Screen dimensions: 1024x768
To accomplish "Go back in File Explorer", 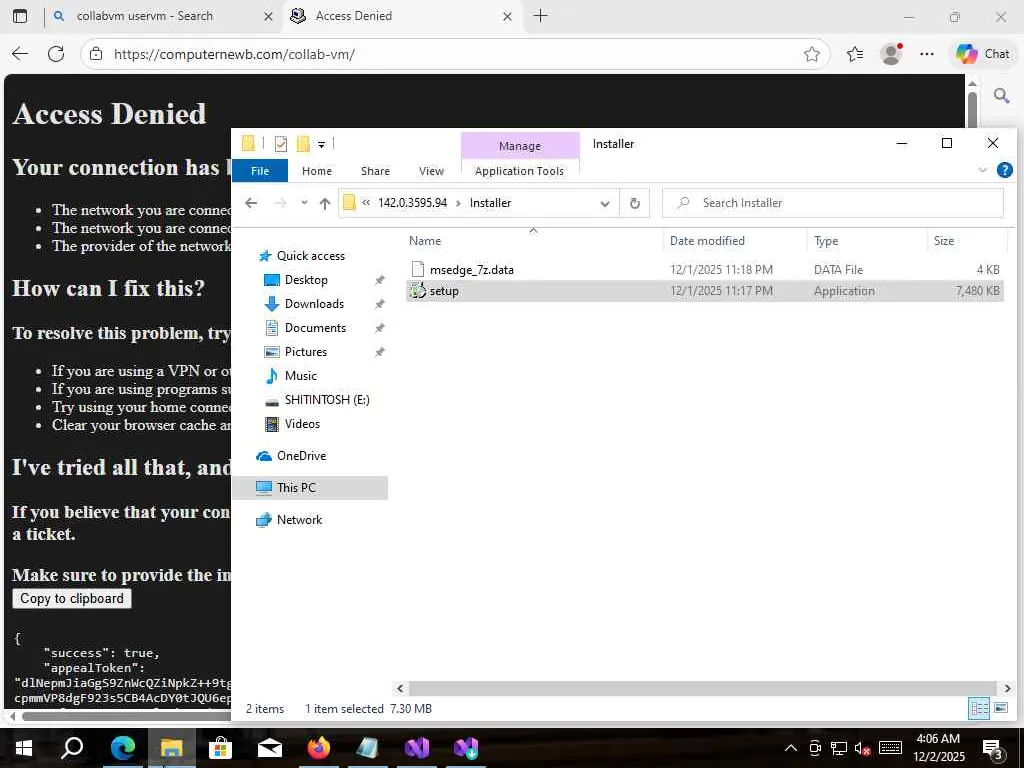I will [251, 203].
